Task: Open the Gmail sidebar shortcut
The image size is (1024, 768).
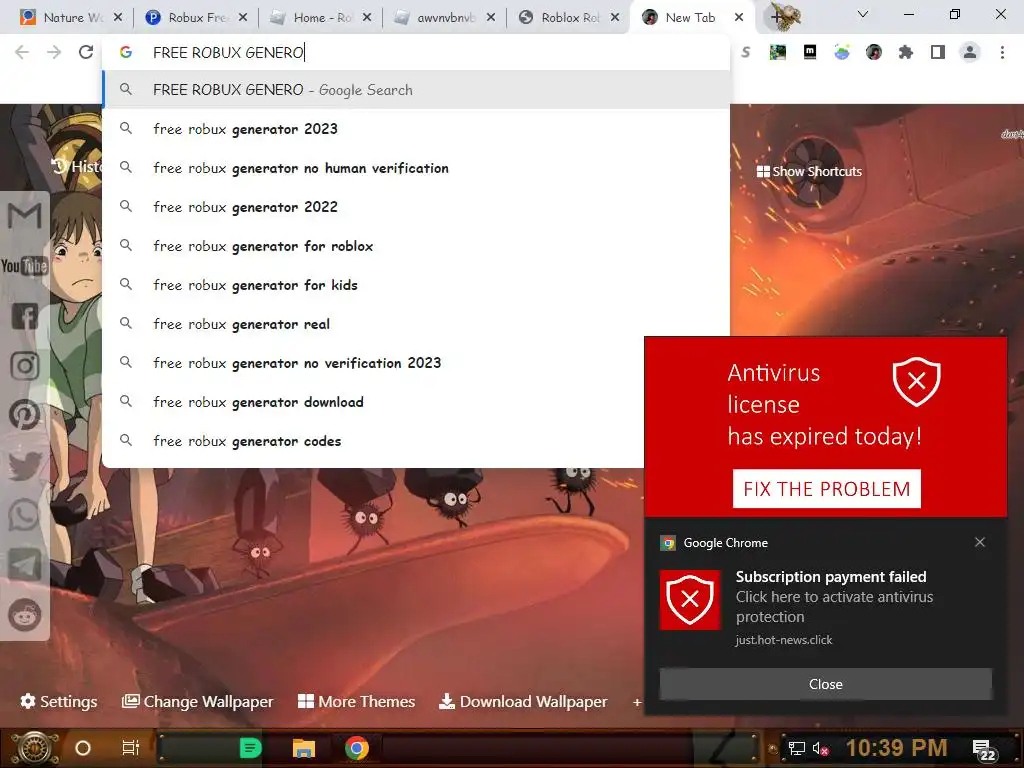Action: 25,216
